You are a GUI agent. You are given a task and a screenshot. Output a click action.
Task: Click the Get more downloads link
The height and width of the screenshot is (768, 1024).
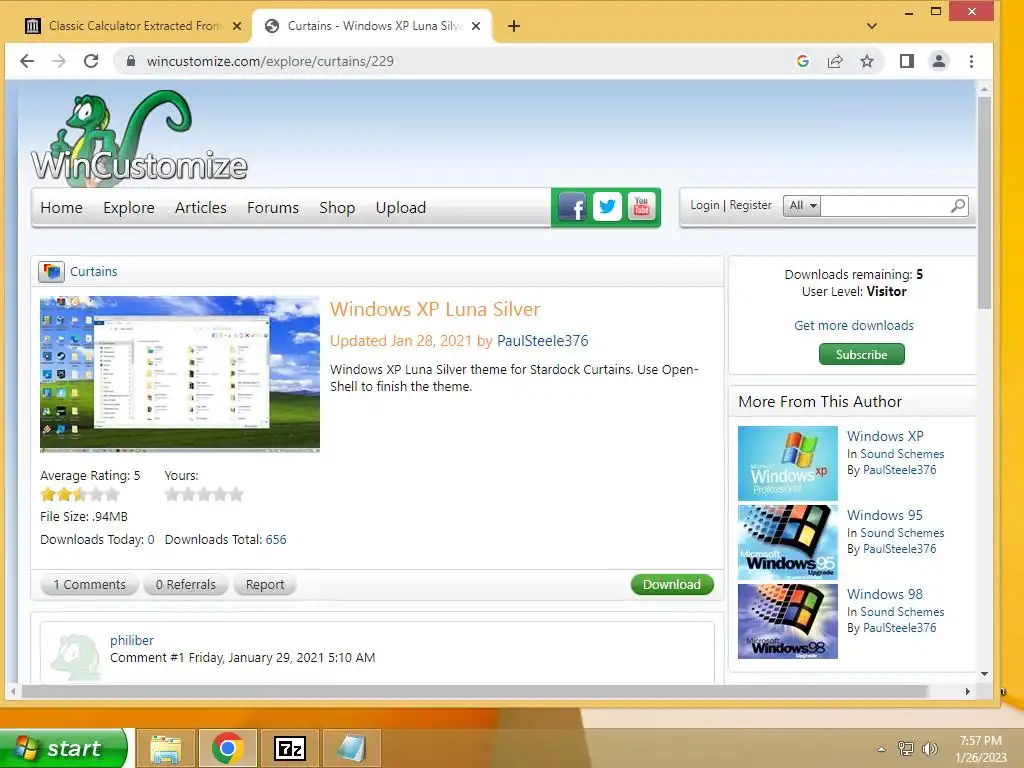pyautogui.click(x=854, y=325)
